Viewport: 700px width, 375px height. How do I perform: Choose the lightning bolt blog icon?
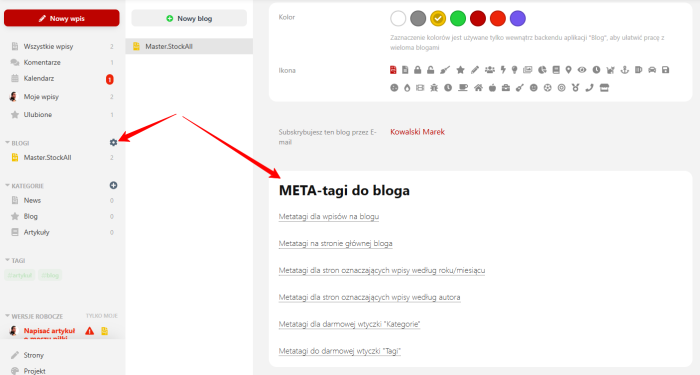click(x=503, y=70)
